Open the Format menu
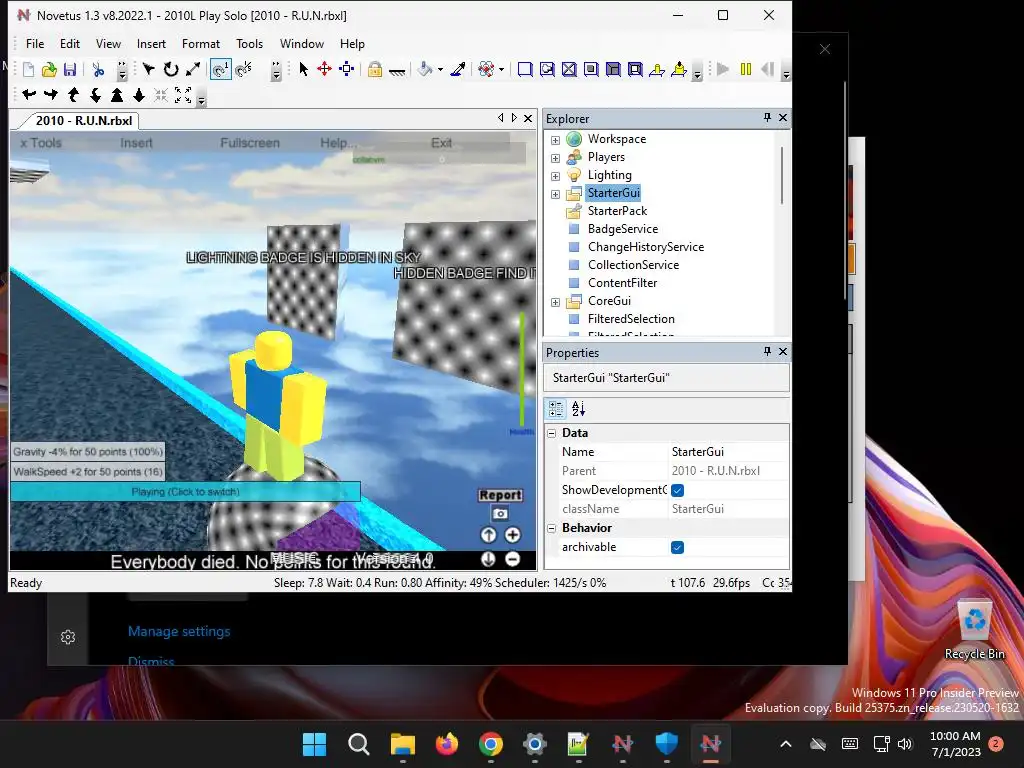The width and height of the screenshot is (1024, 768). click(200, 44)
